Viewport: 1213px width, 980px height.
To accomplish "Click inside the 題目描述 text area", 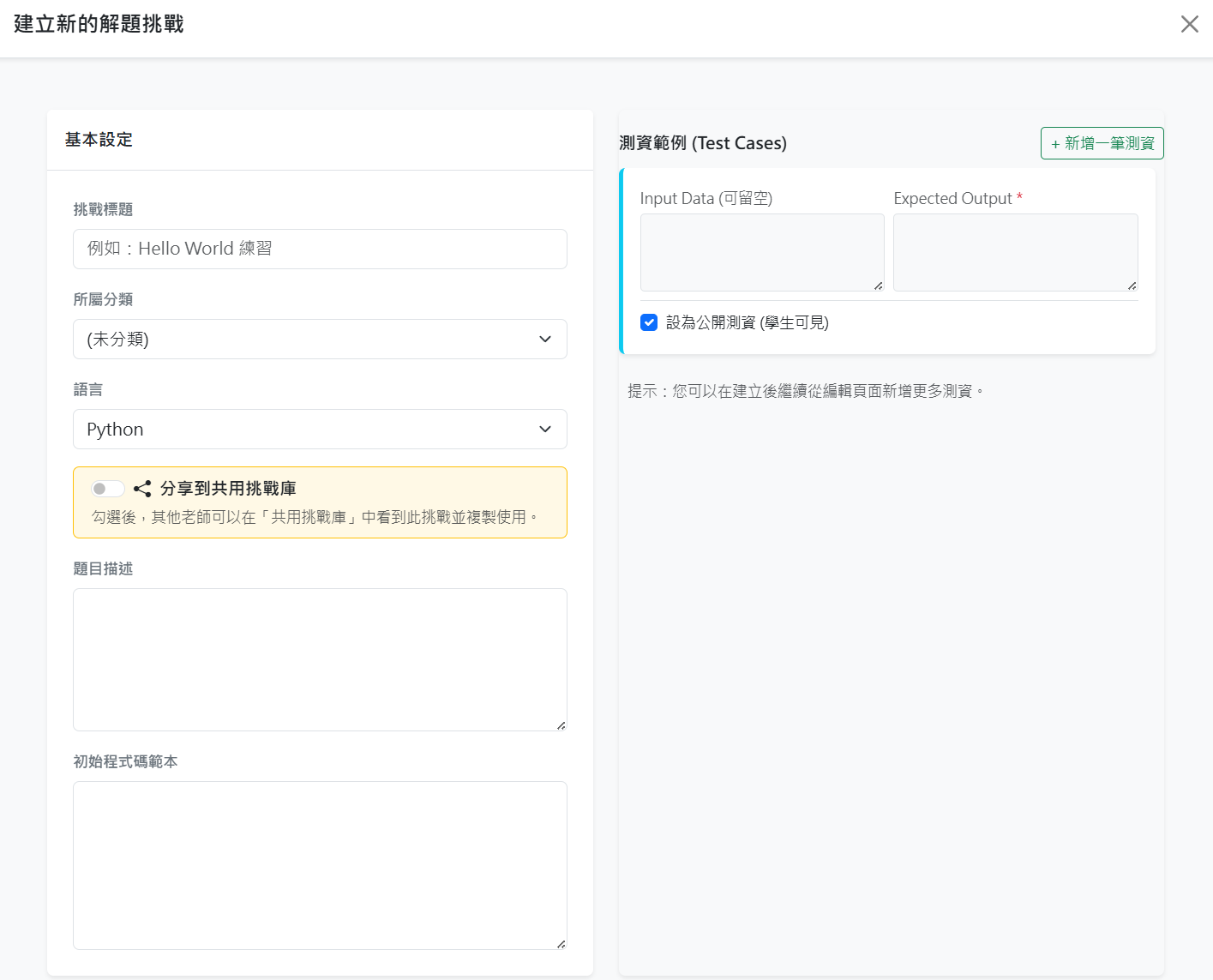I will (x=320, y=659).
